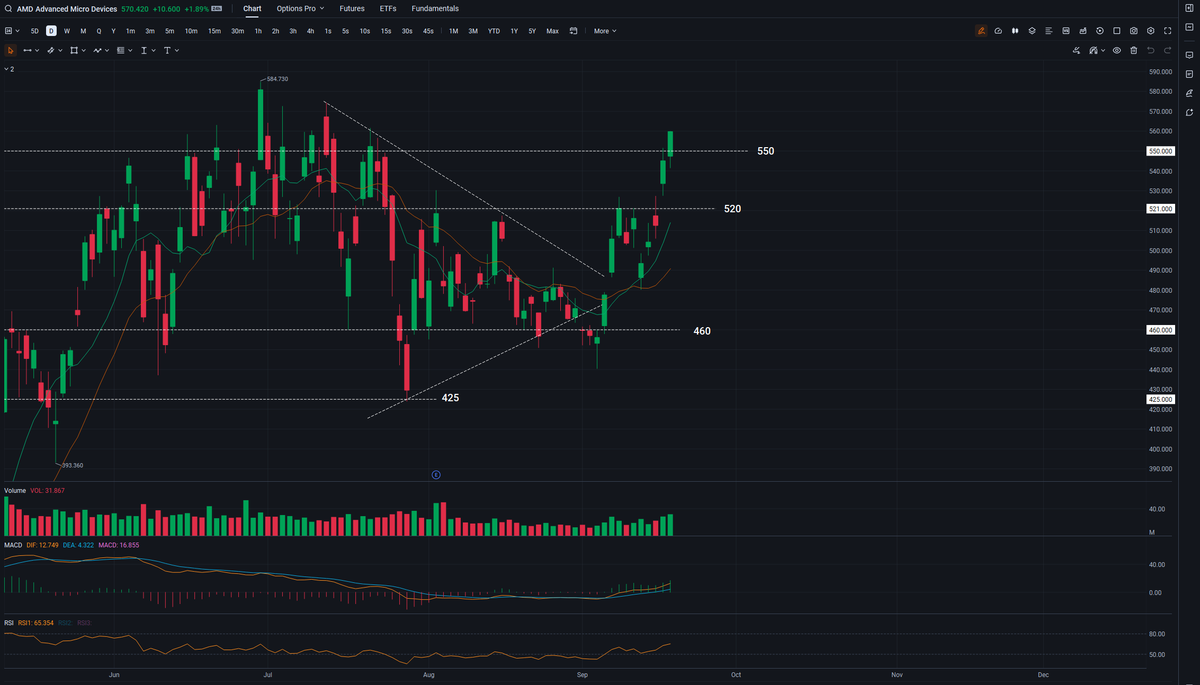
Task: Click the 1M range button
Action: (x=453, y=31)
